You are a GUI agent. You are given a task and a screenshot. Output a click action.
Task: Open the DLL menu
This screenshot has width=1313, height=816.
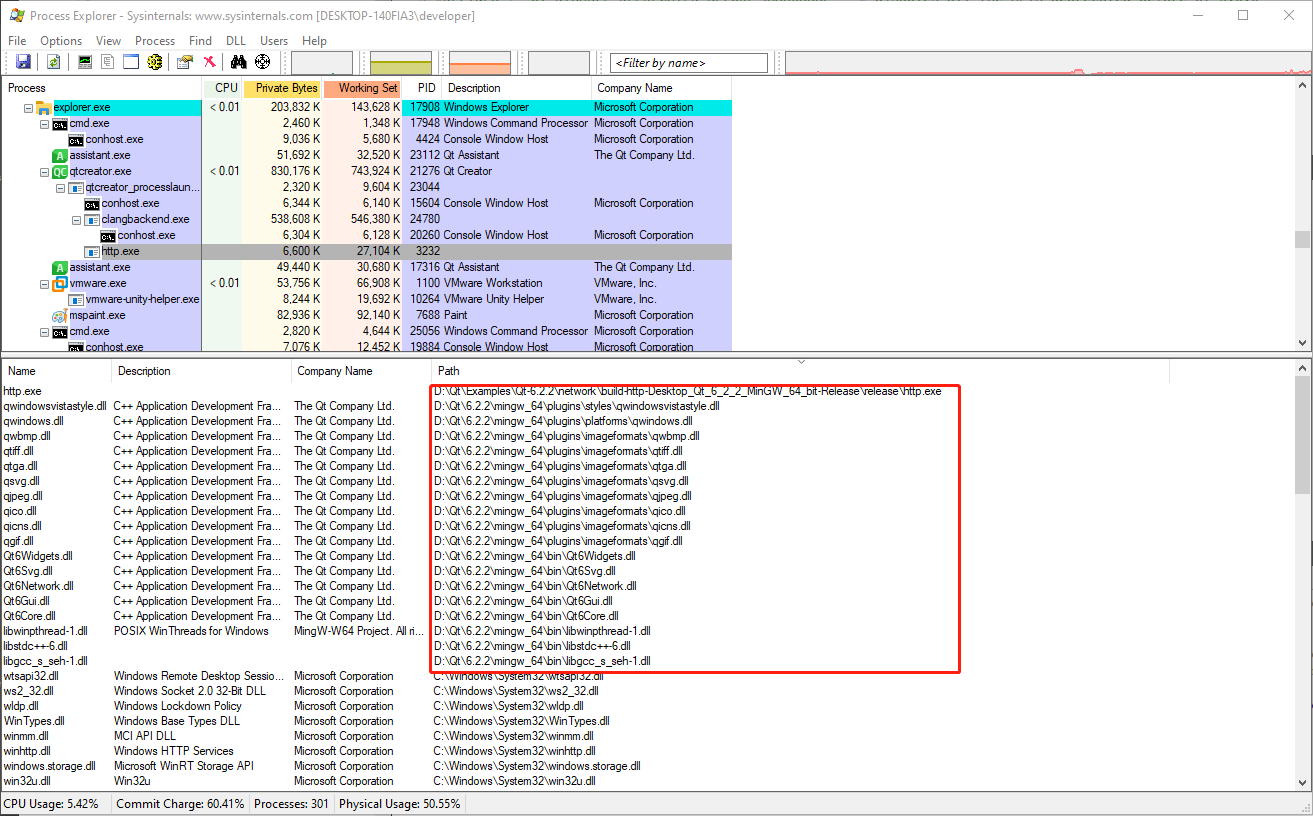tap(235, 41)
